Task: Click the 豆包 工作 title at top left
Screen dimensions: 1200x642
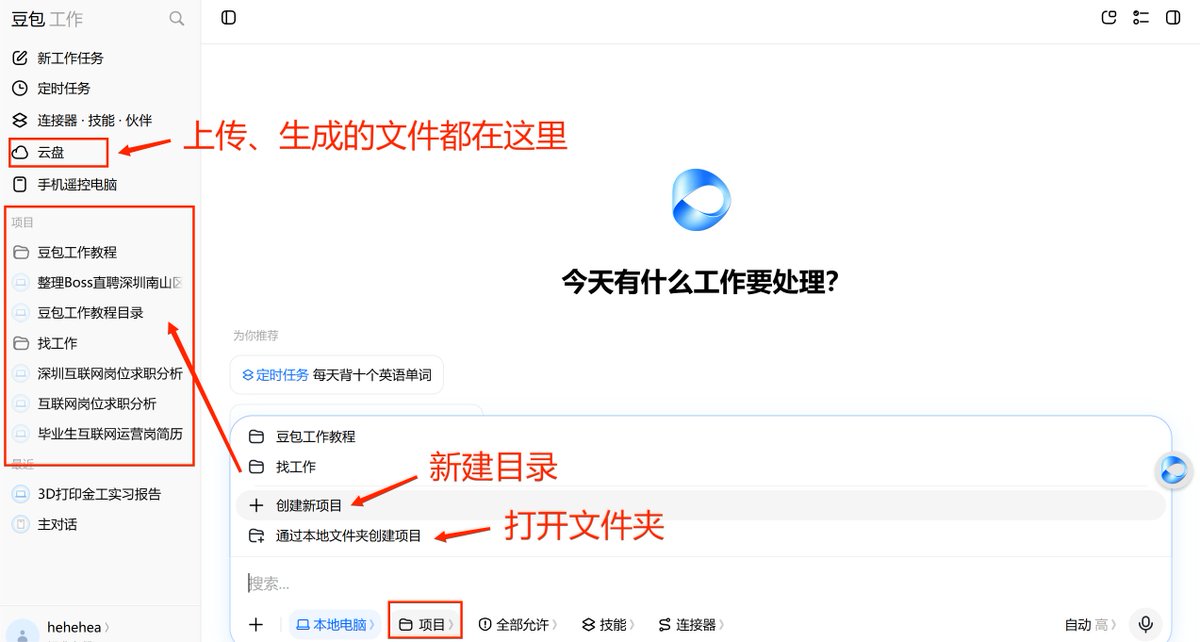Action: point(47,19)
